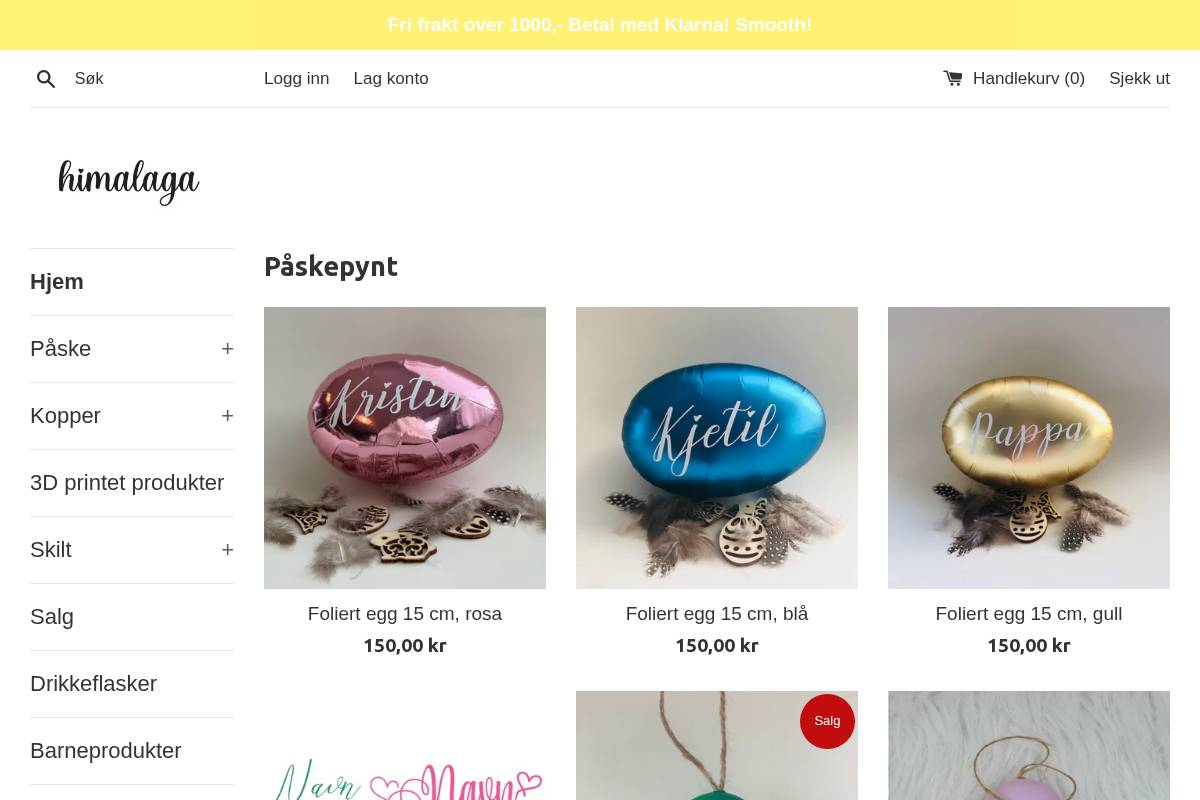Click the Logg inn link
This screenshot has height=800, width=1200.
pyautogui.click(x=297, y=78)
